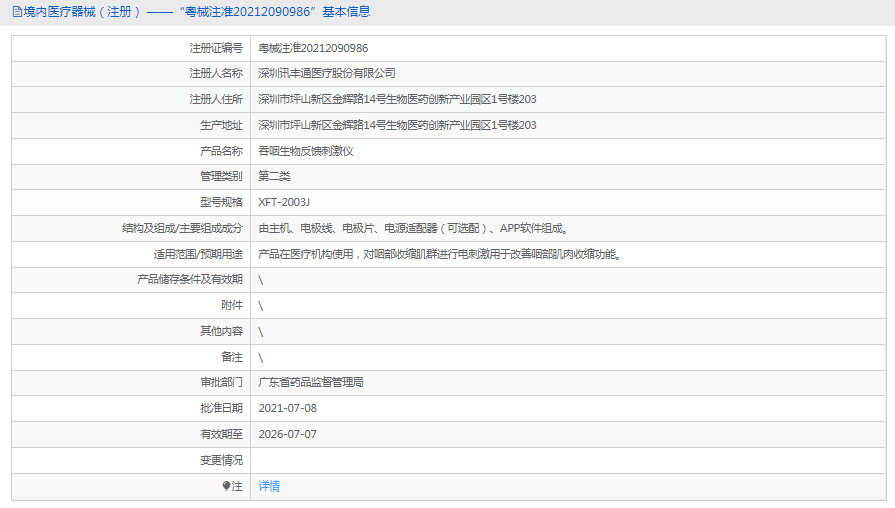Screen dimensions: 895x508
Task: Click the backslash value in 其他内容 row
Action: [x=261, y=332]
